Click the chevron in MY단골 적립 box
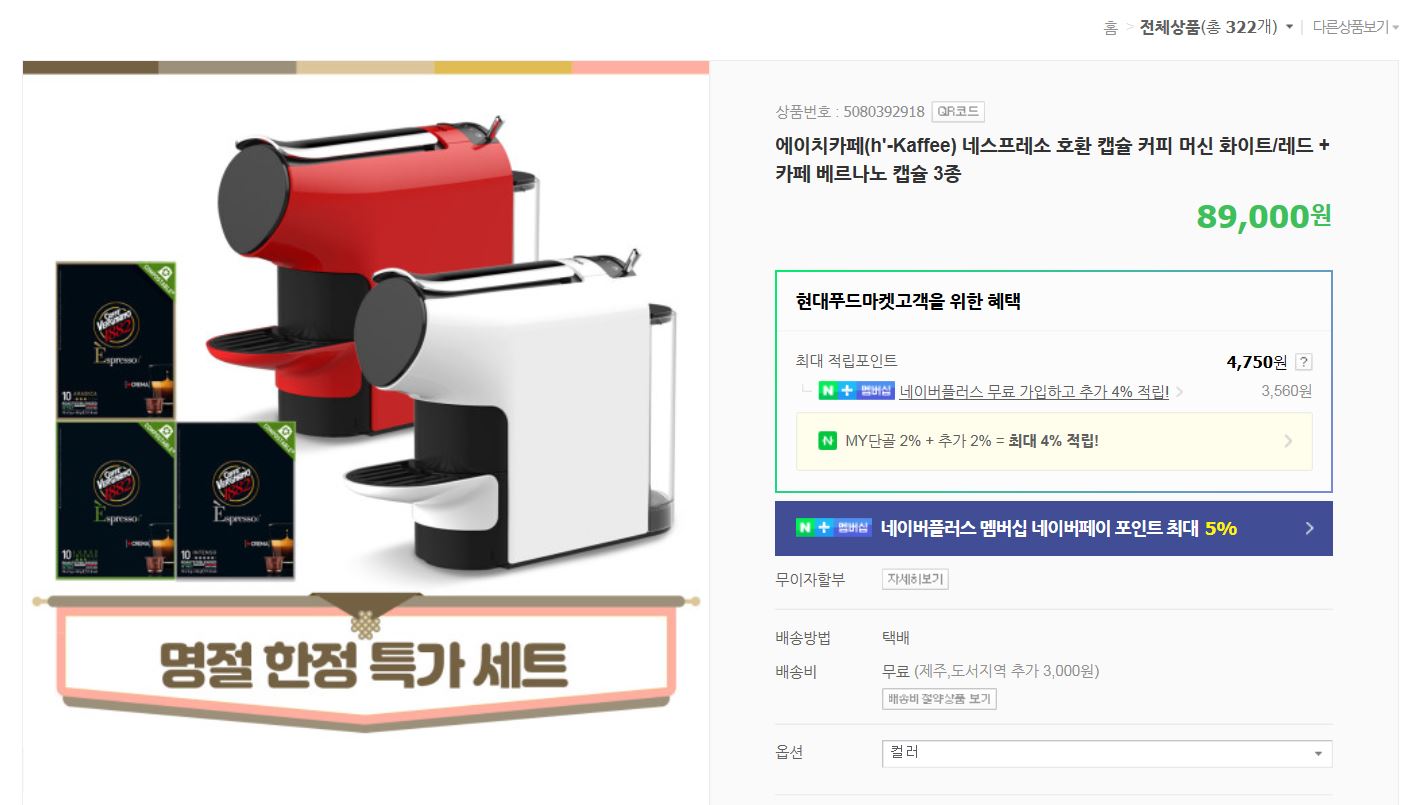The image size is (1409, 805). point(1288,441)
